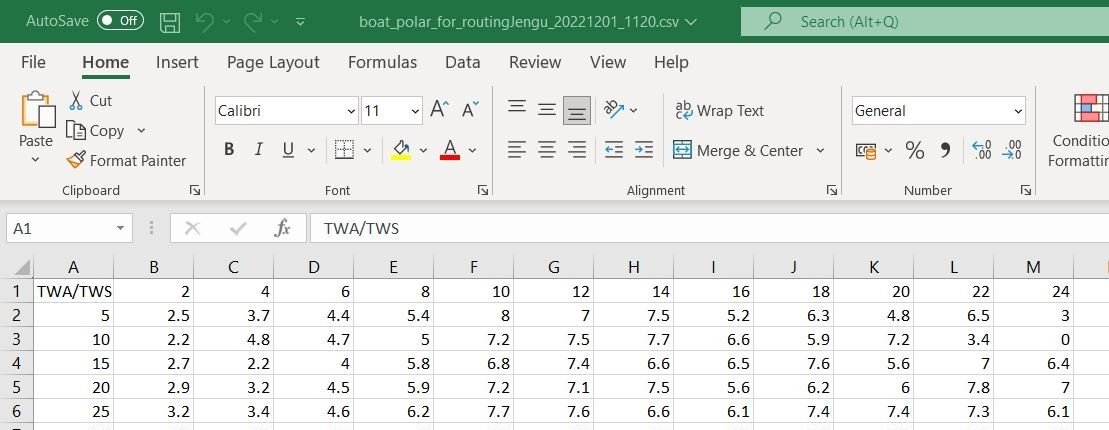This screenshot has height=430, width=1109.
Task: Apply the yellow fill color
Action: click(x=401, y=150)
